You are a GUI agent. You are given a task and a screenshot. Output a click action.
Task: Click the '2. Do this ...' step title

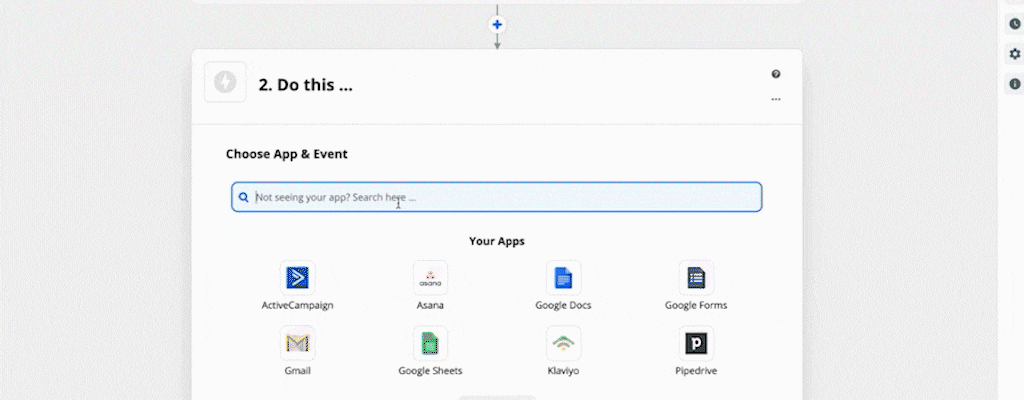[306, 85]
